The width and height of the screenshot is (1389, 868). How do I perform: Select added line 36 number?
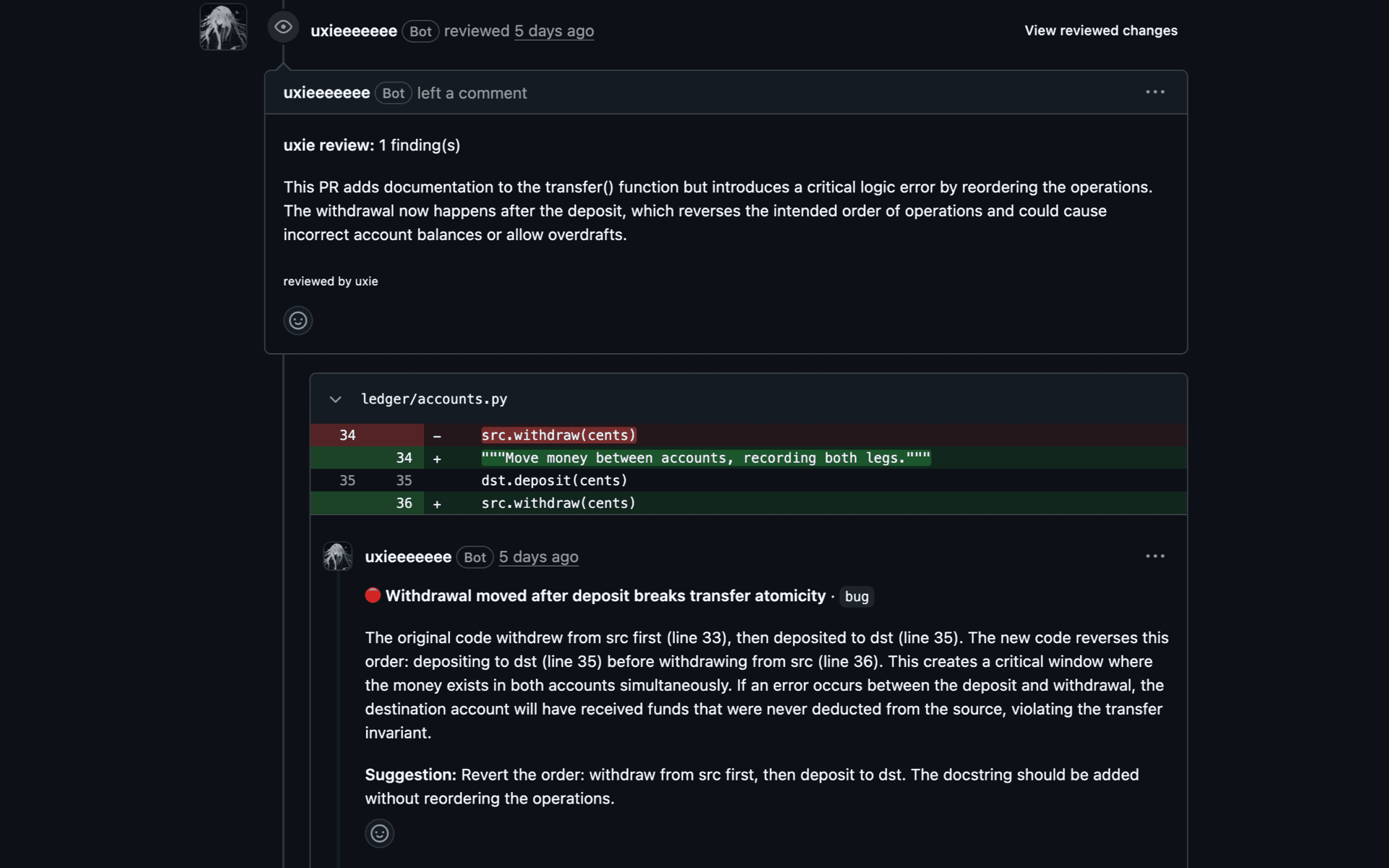click(x=404, y=503)
